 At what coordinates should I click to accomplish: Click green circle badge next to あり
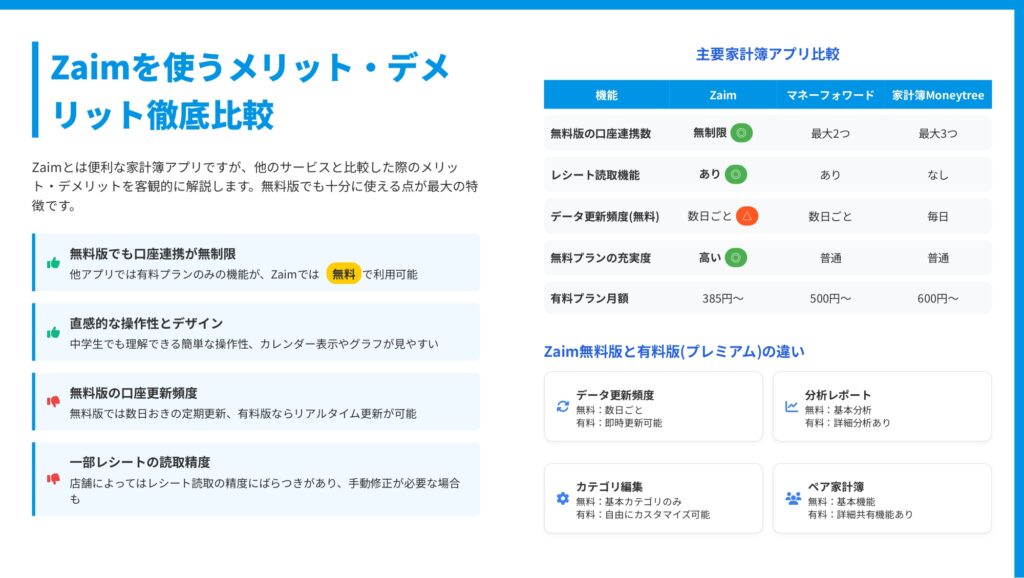pos(736,174)
